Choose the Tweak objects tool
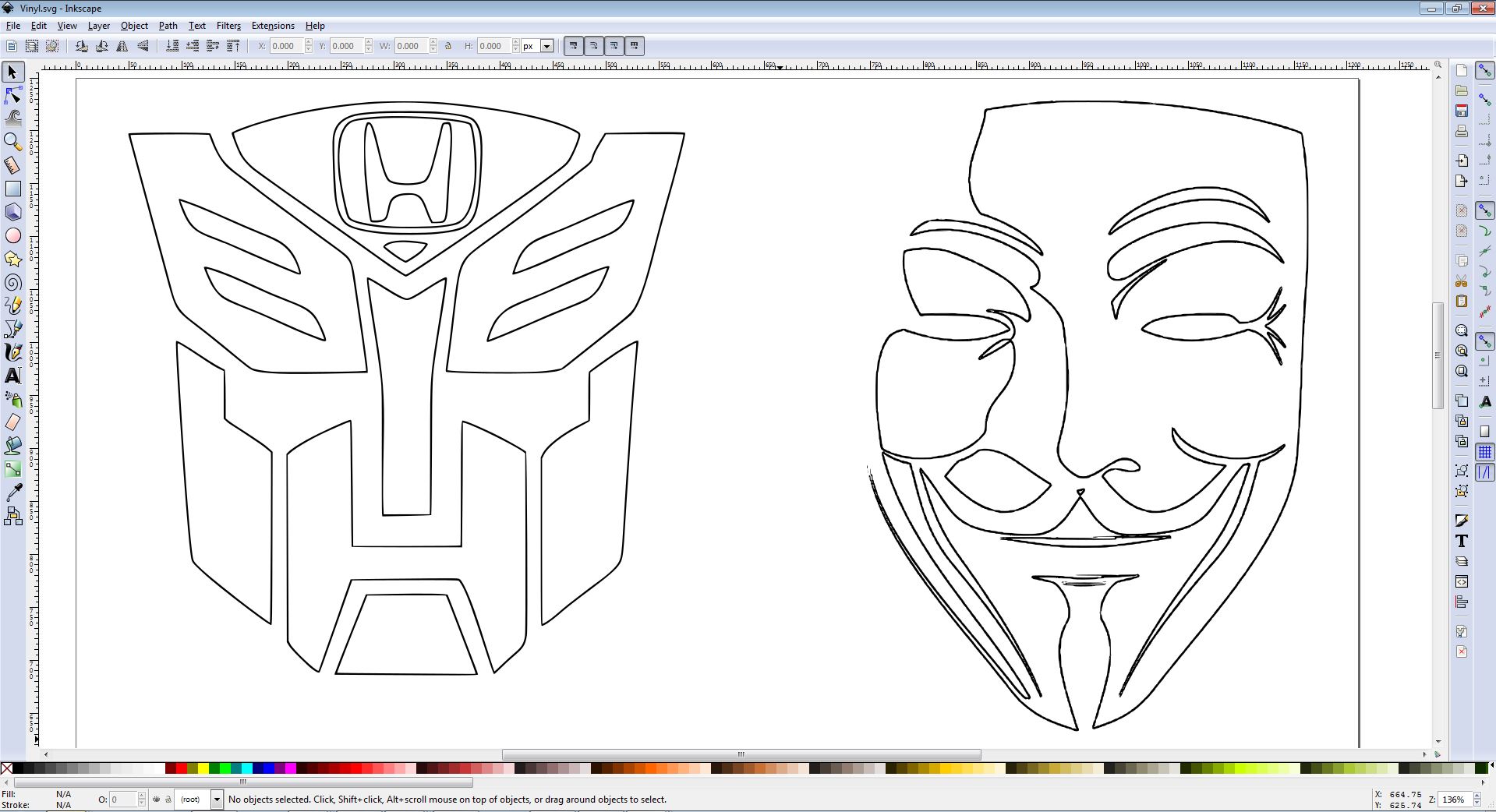Viewport: 1496px width, 812px height. click(12, 118)
